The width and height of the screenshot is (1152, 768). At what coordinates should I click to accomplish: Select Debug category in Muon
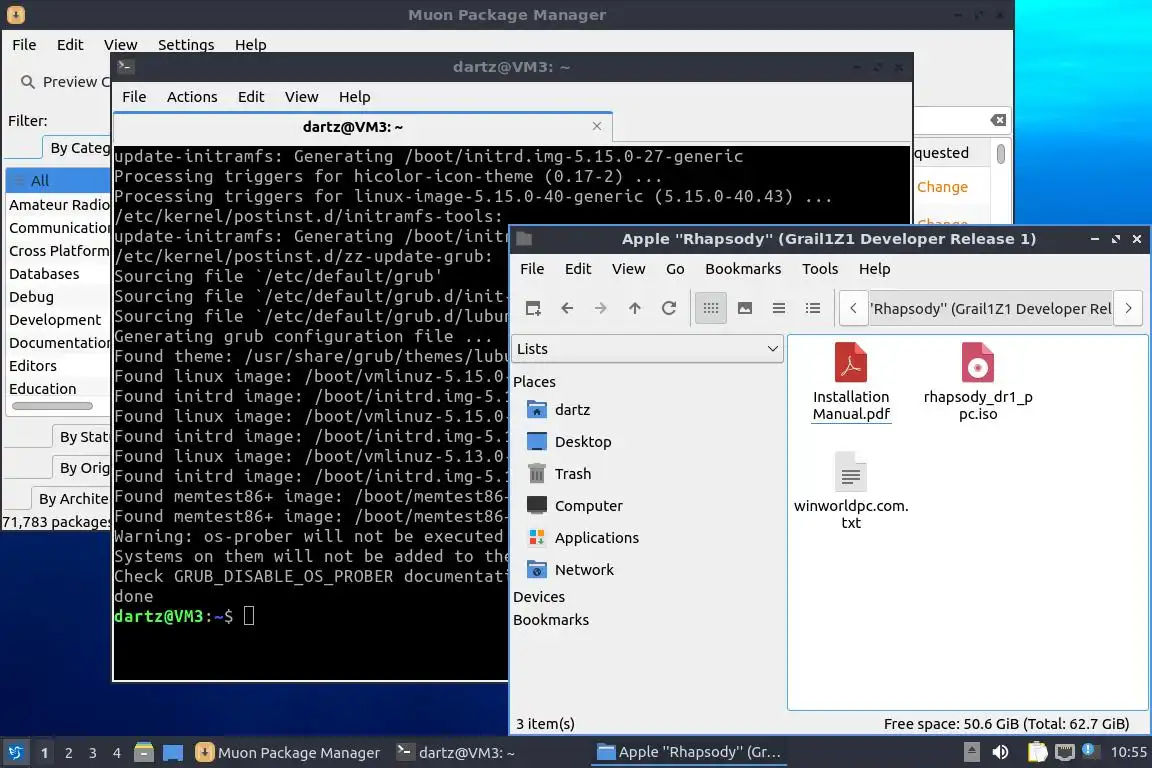[x=59, y=297]
